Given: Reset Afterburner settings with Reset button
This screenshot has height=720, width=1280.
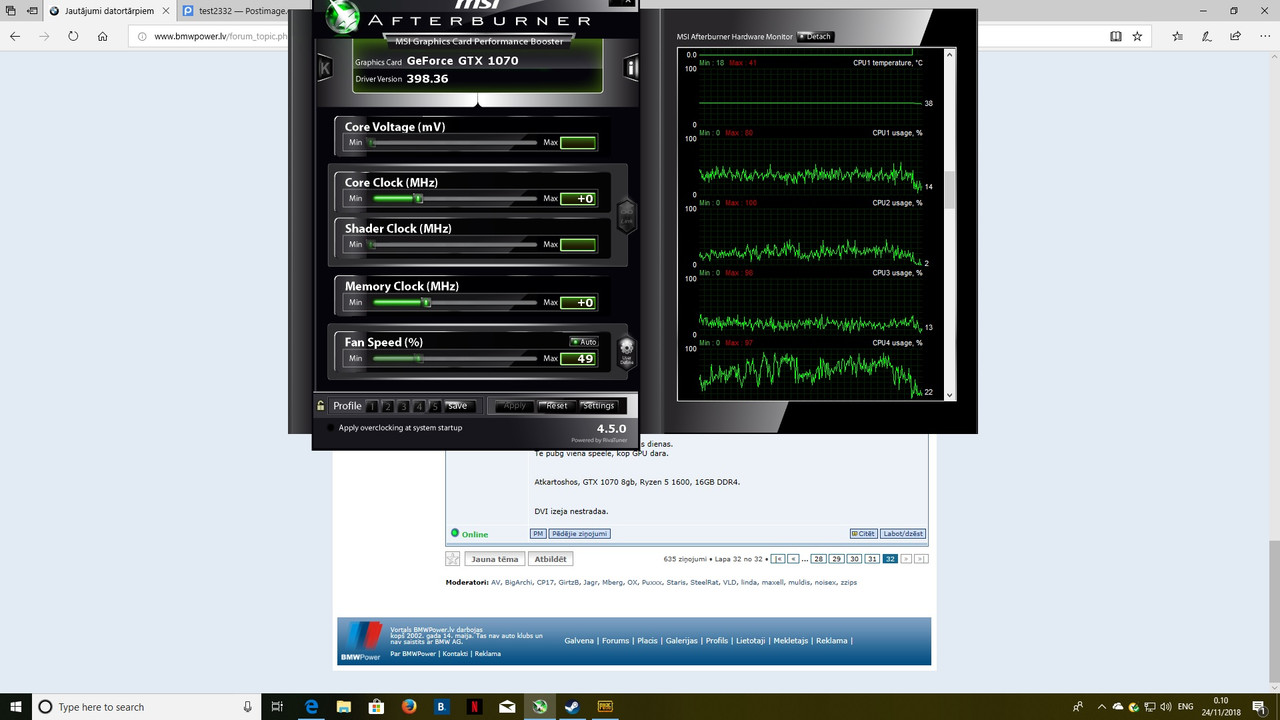Looking at the screenshot, I should click(557, 406).
